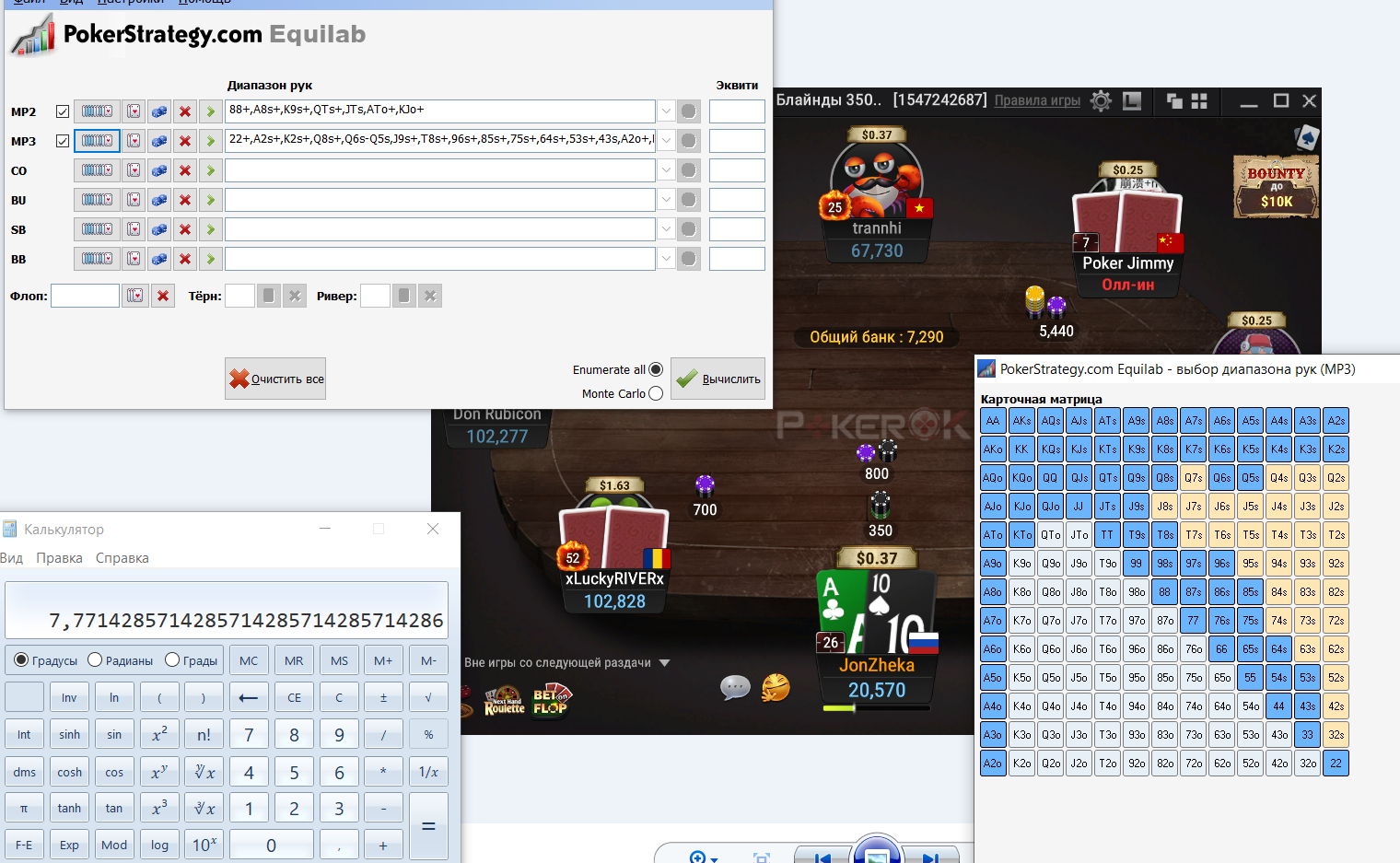
Task: Click calculator backspace arrow key
Action: [249, 697]
